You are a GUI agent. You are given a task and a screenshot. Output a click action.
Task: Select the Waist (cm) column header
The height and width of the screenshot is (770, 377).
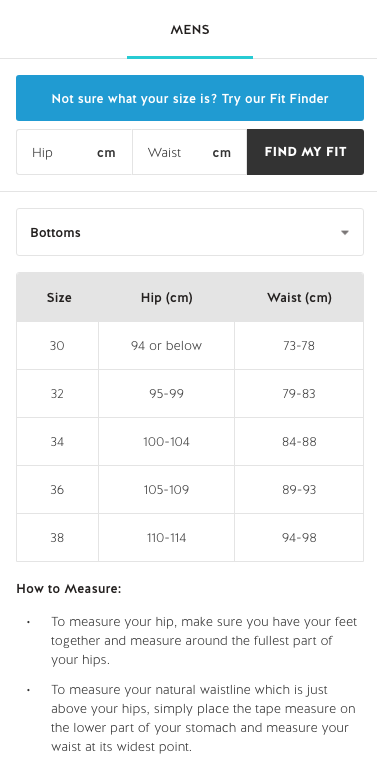299,298
